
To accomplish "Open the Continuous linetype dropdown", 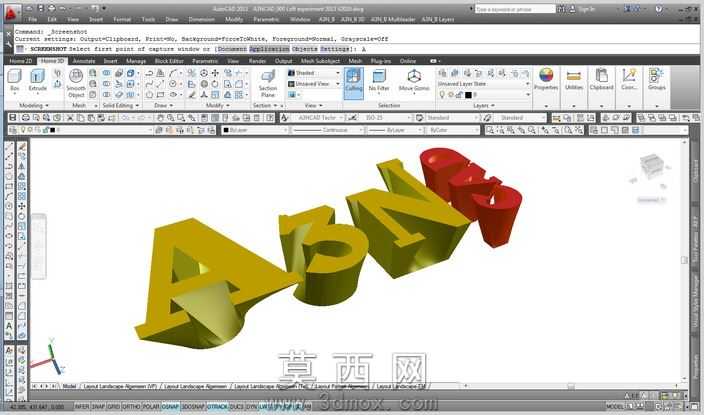I will tap(328, 130).
